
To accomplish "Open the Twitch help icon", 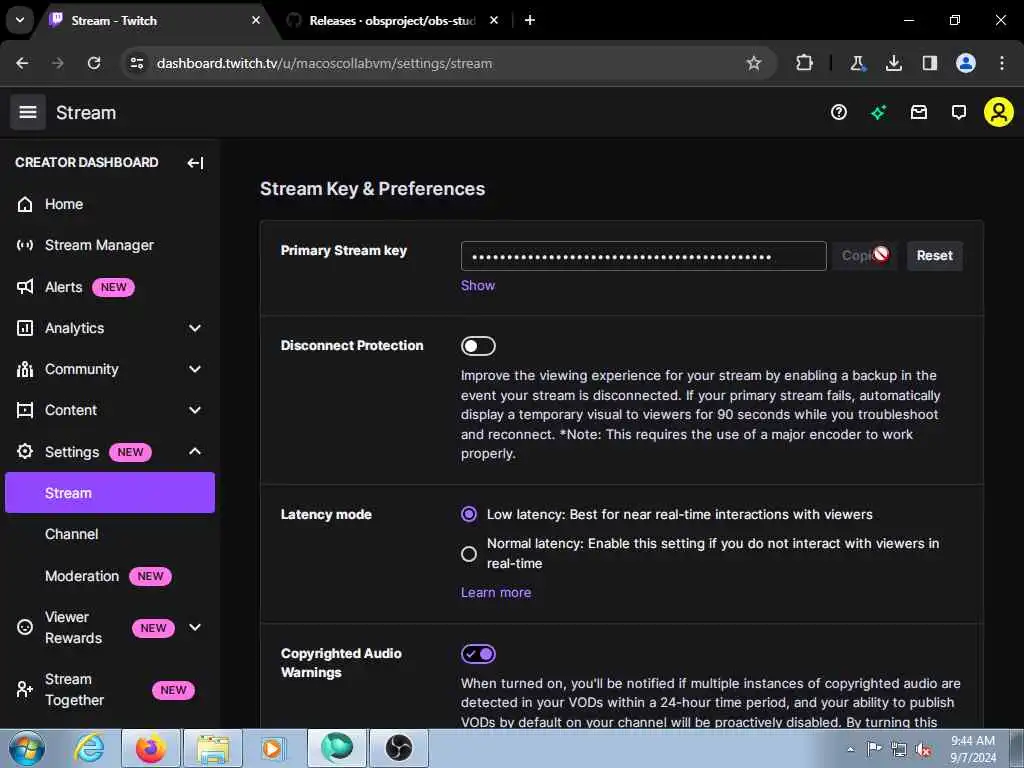I will 839,112.
